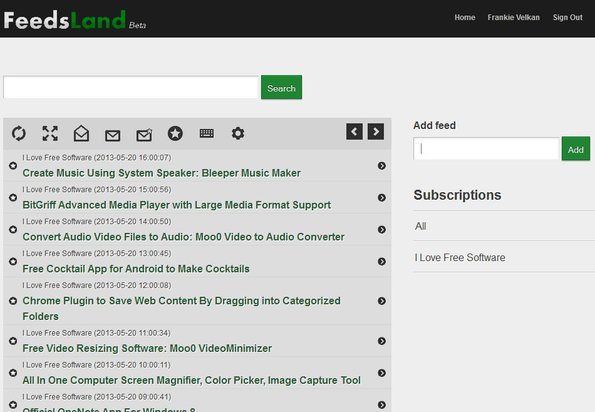This screenshot has height=412, width=595.
Task: Go to next page arrow button
Action: pos(376,132)
